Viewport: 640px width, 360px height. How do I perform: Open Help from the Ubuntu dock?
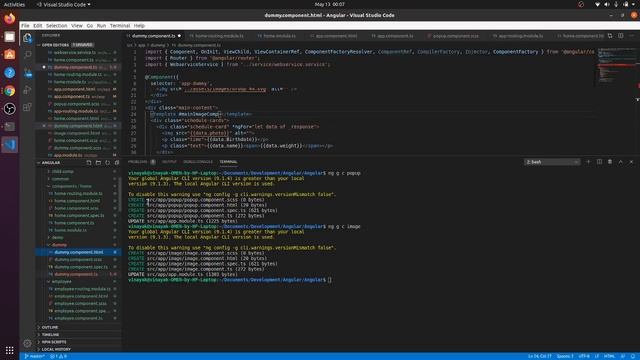[x=9, y=73]
